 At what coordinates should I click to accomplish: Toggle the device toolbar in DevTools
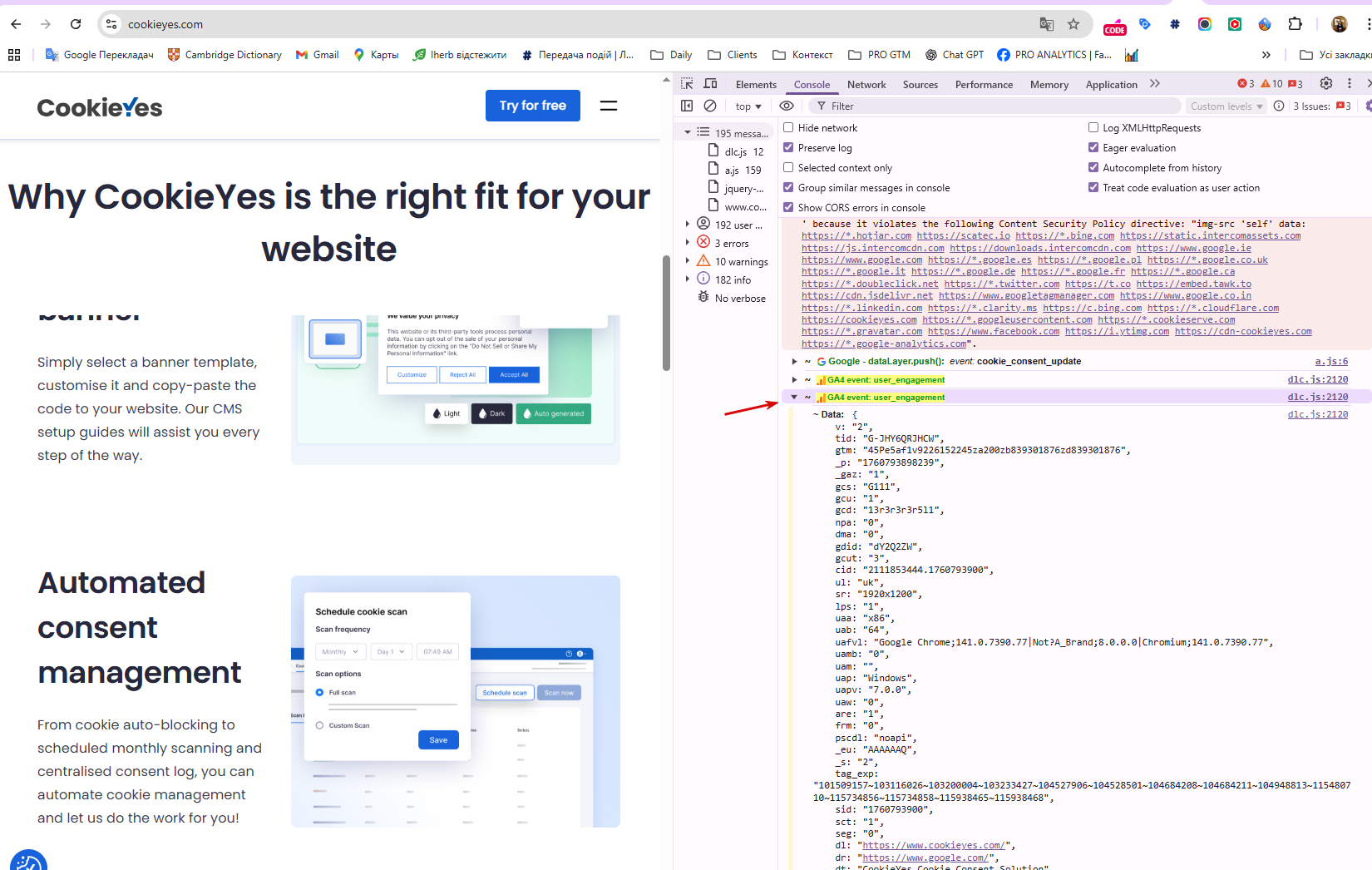[710, 84]
